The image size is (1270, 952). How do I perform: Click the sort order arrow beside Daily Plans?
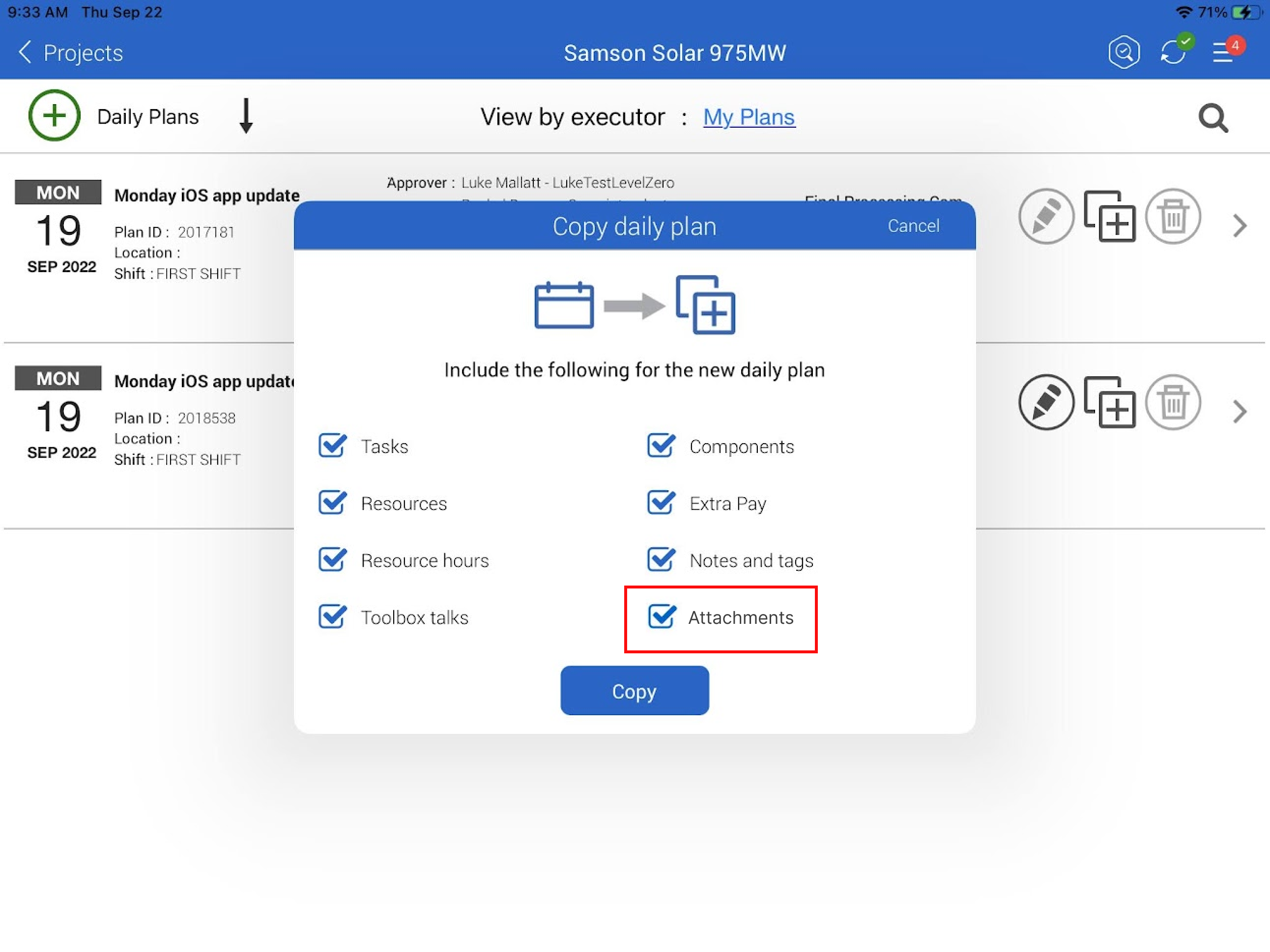[x=246, y=116]
